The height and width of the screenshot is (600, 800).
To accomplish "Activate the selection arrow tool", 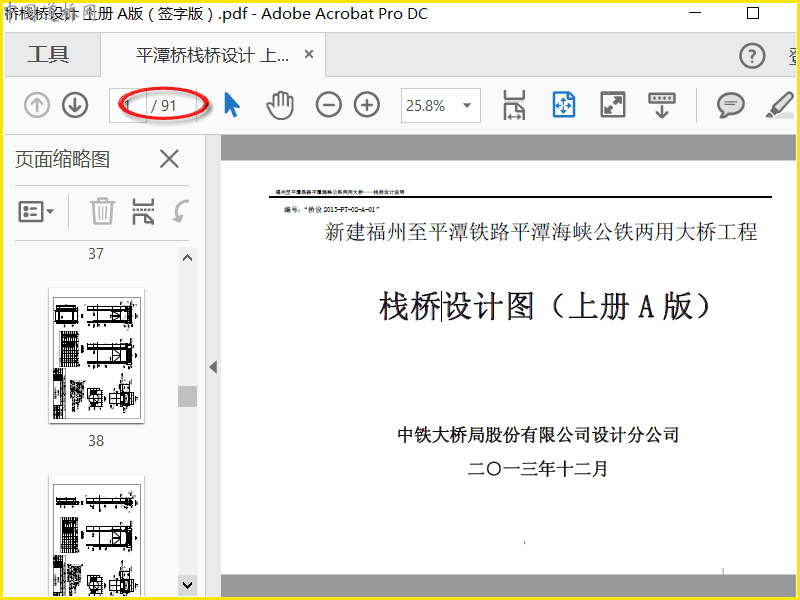I will [232, 105].
